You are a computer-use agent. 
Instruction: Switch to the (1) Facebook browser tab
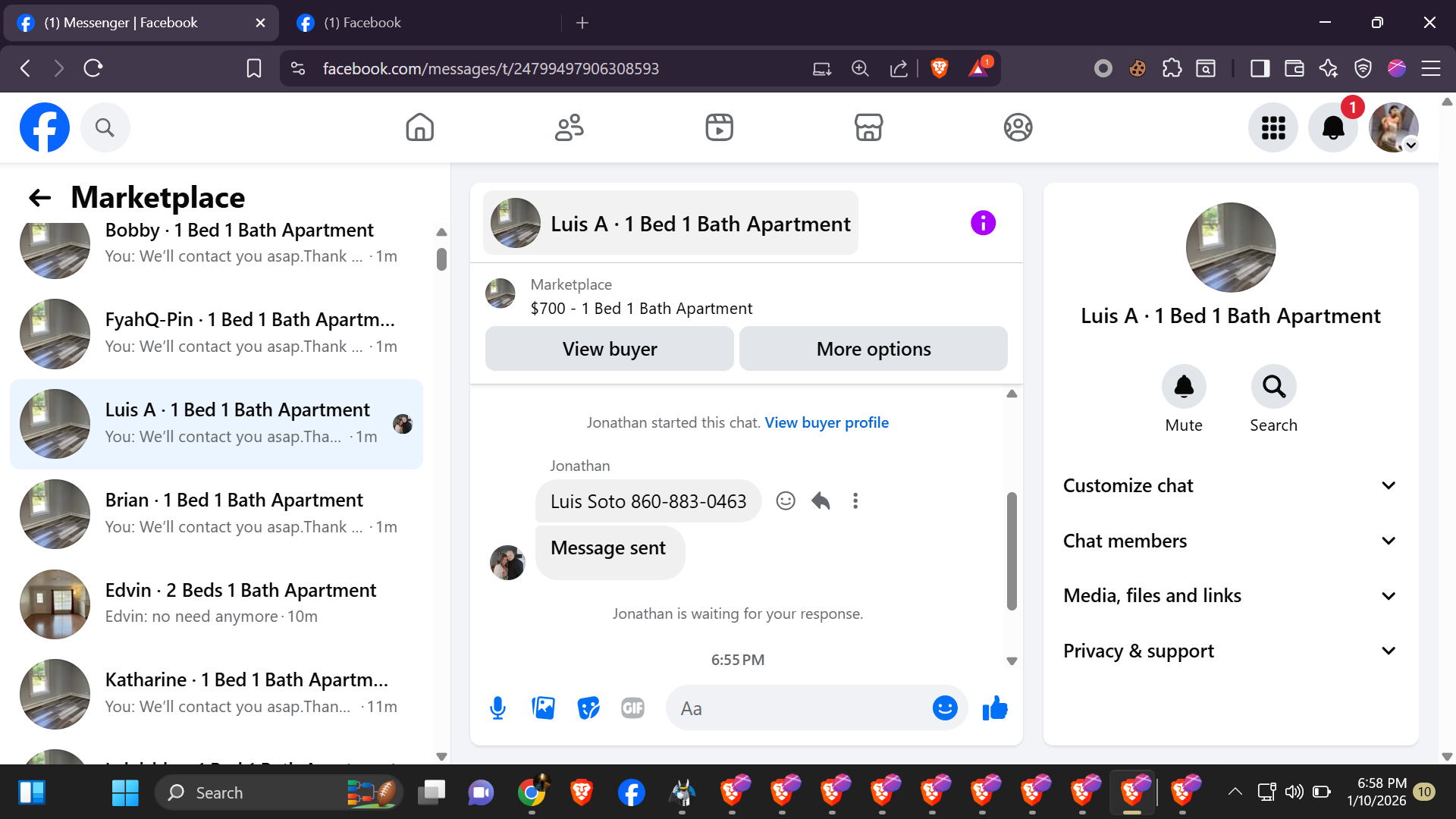pyautogui.click(x=362, y=23)
